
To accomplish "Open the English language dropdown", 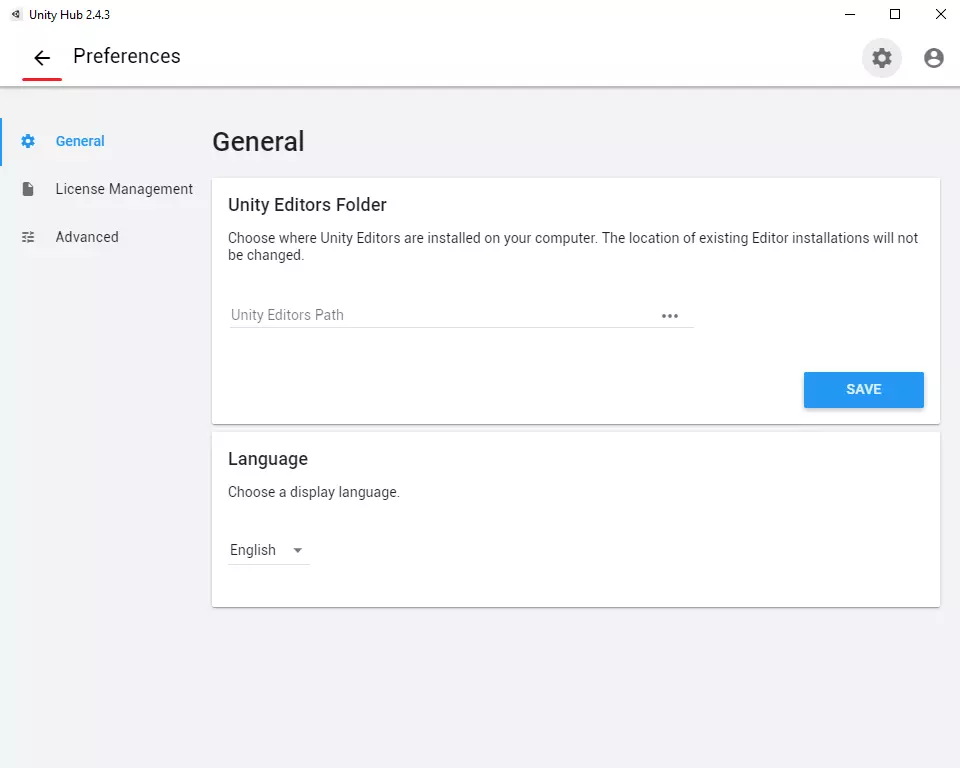I will click(x=254, y=550).
